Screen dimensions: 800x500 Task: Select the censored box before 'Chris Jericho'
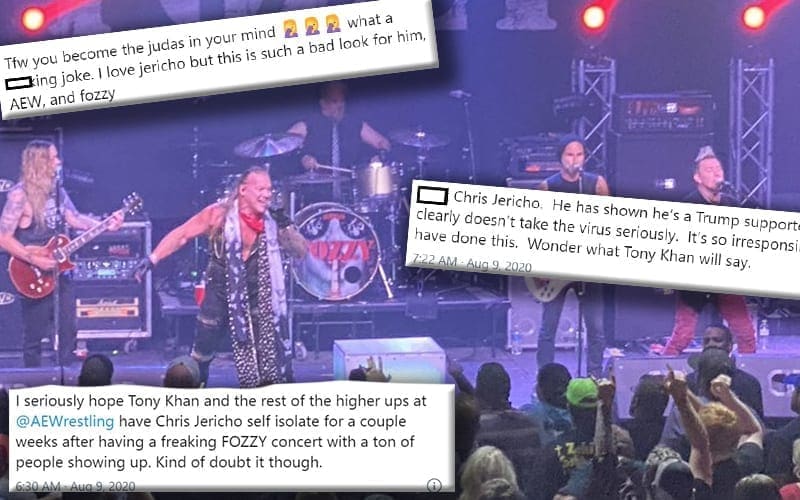click(x=433, y=195)
